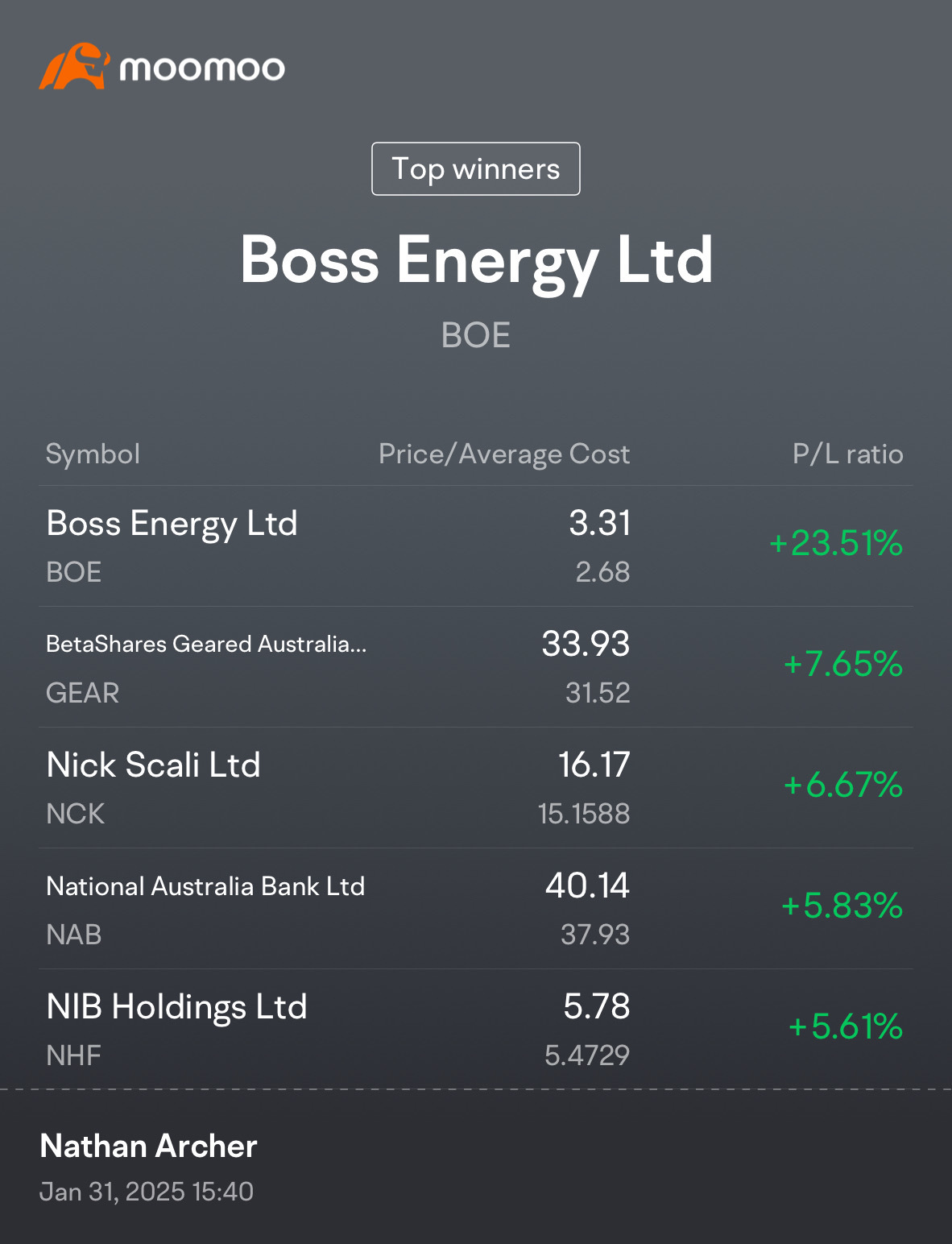Click the NHF ticker symbol
The image size is (952, 1244).
(x=74, y=1055)
